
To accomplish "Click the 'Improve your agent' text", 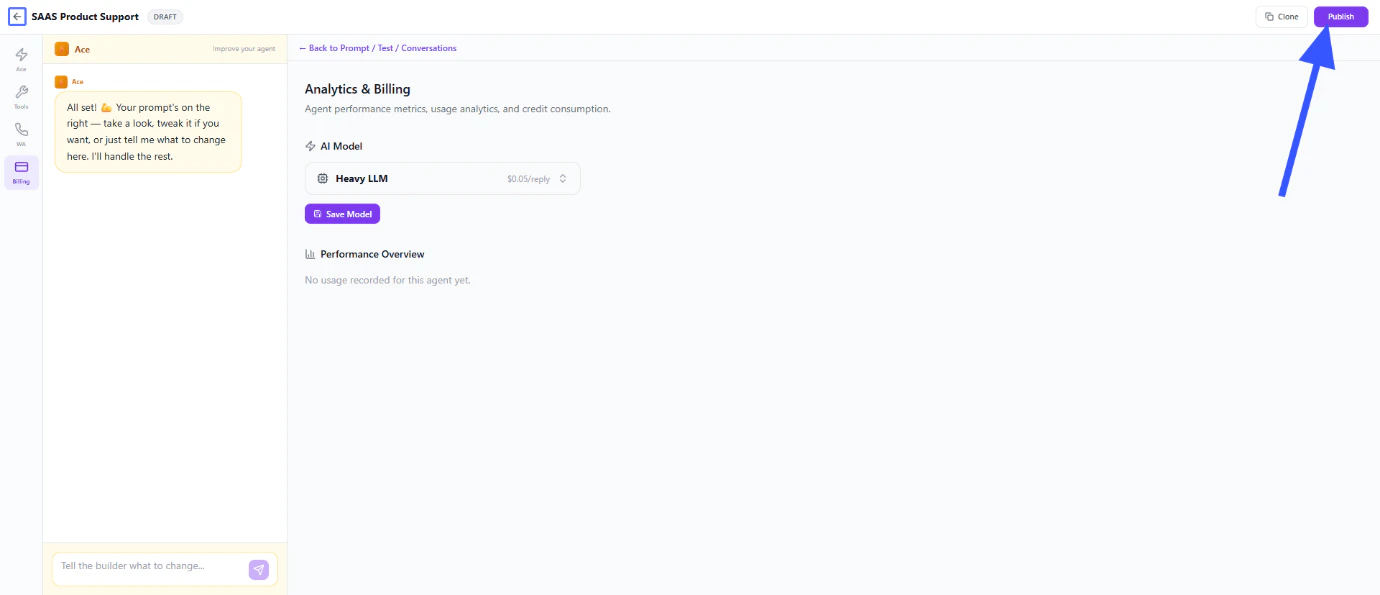I will (244, 49).
